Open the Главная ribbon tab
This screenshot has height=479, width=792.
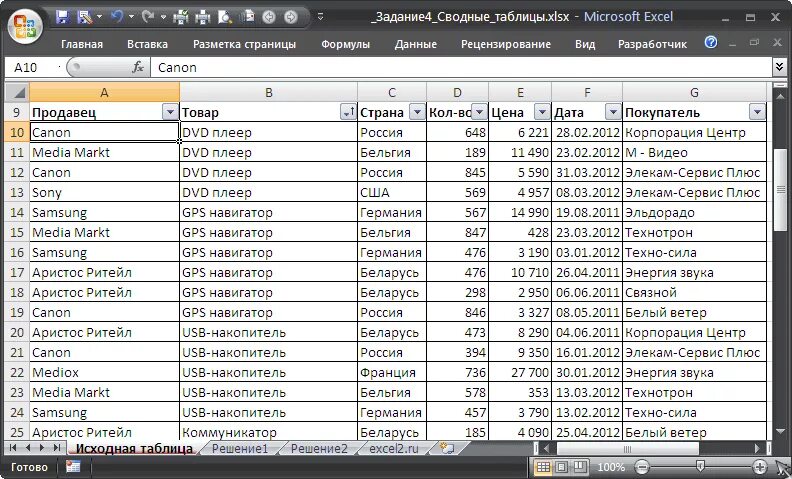82,44
